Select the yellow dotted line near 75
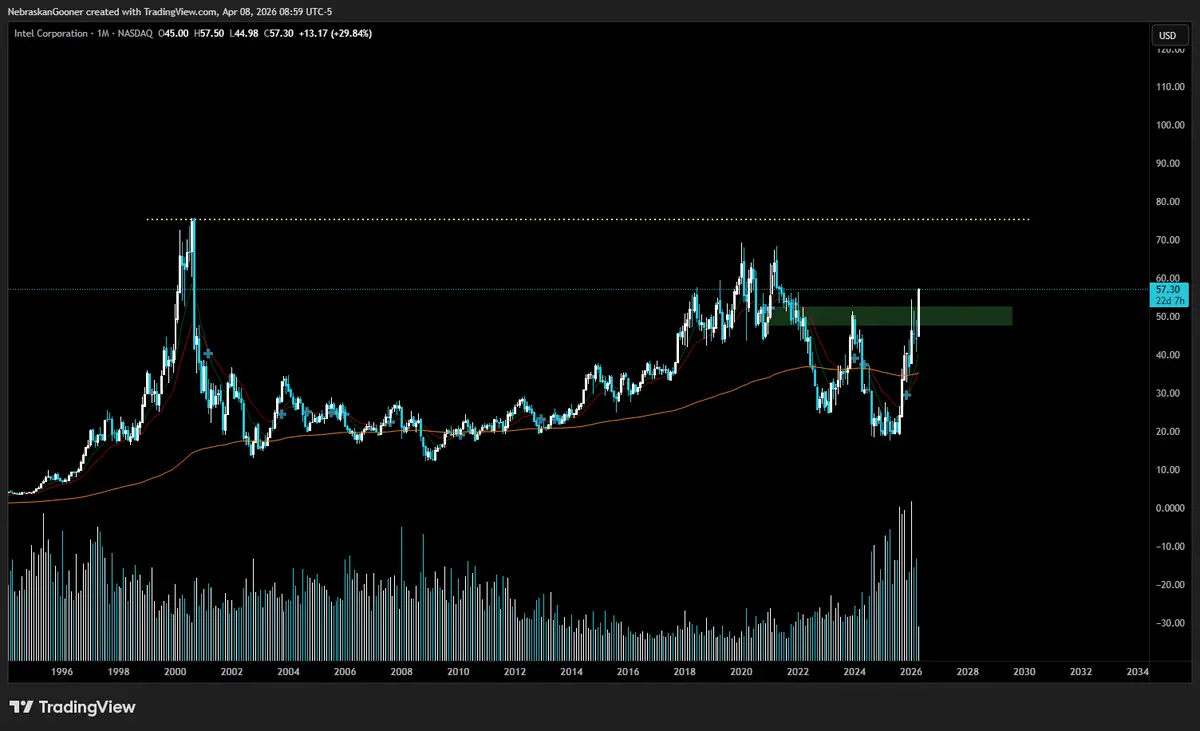 588,219
